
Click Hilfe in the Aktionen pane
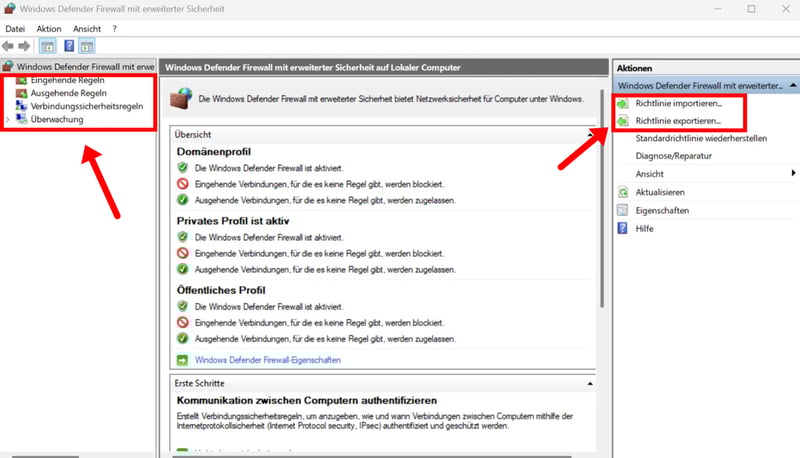tap(644, 229)
